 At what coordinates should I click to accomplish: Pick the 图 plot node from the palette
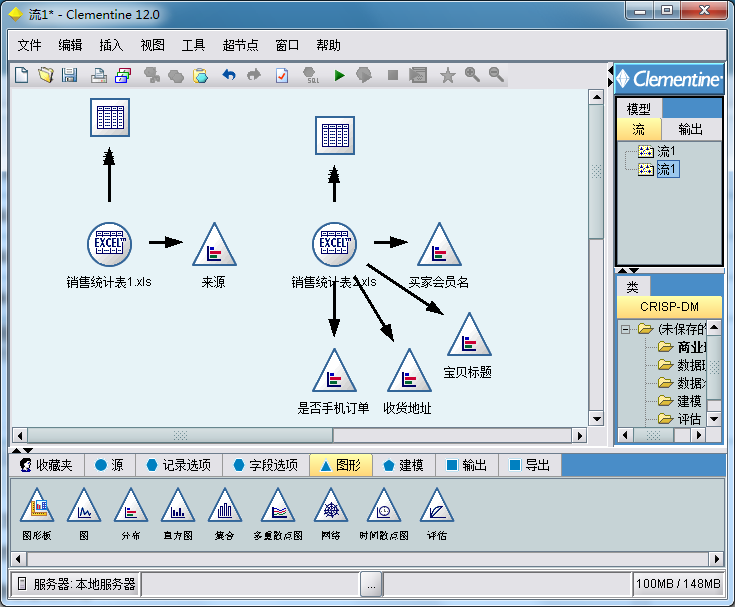pyautogui.click(x=84, y=506)
